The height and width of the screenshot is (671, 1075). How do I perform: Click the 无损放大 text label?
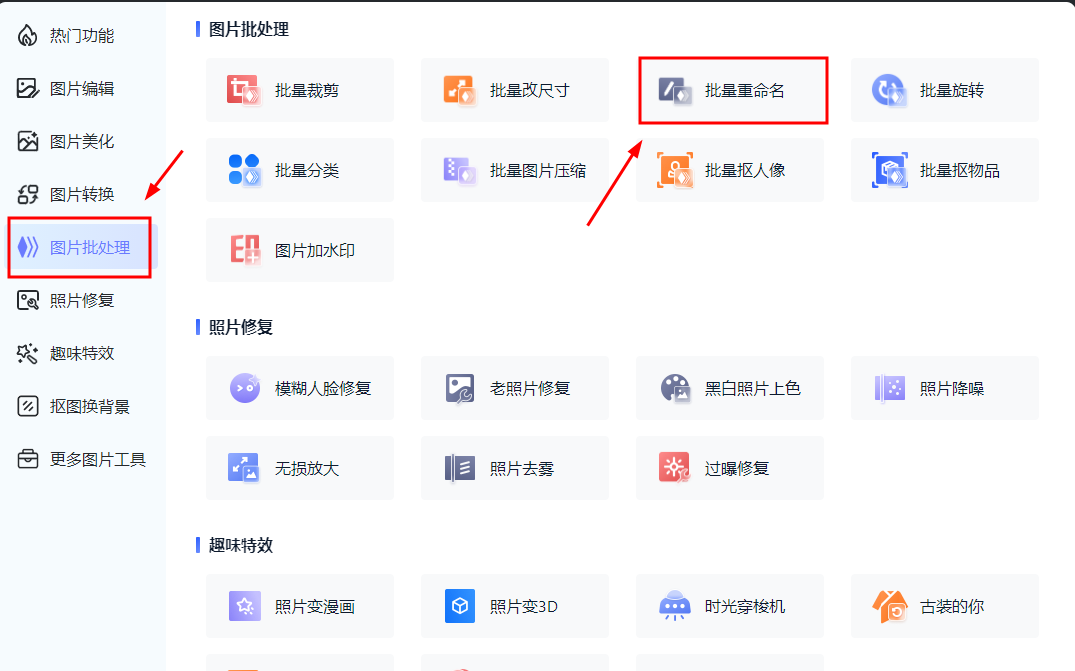(x=307, y=469)
